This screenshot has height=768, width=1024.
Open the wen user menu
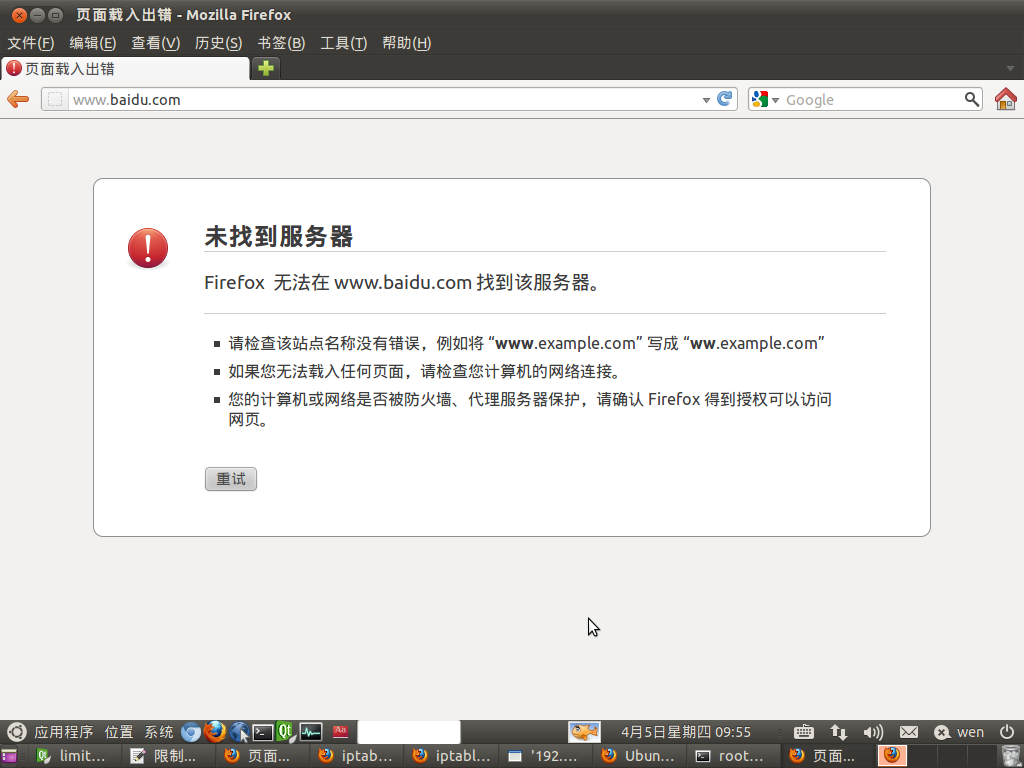click(x=959, y=732)
